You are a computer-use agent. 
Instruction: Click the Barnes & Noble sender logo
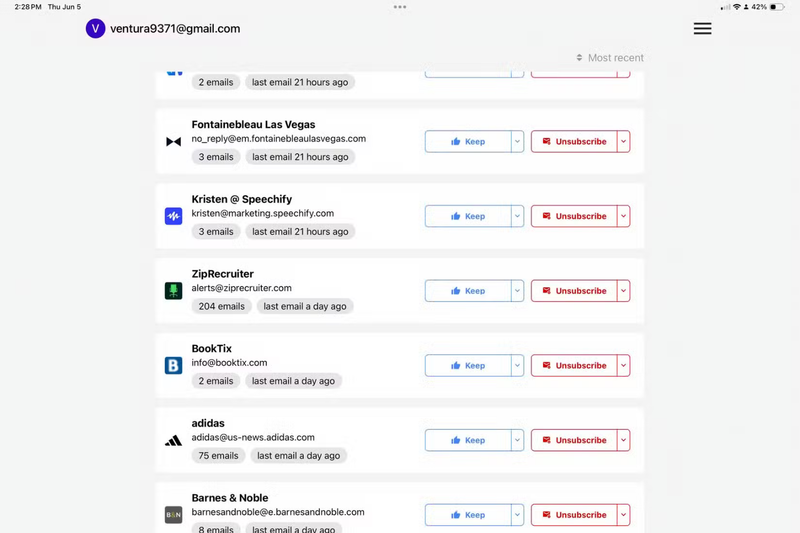(173, 515)
